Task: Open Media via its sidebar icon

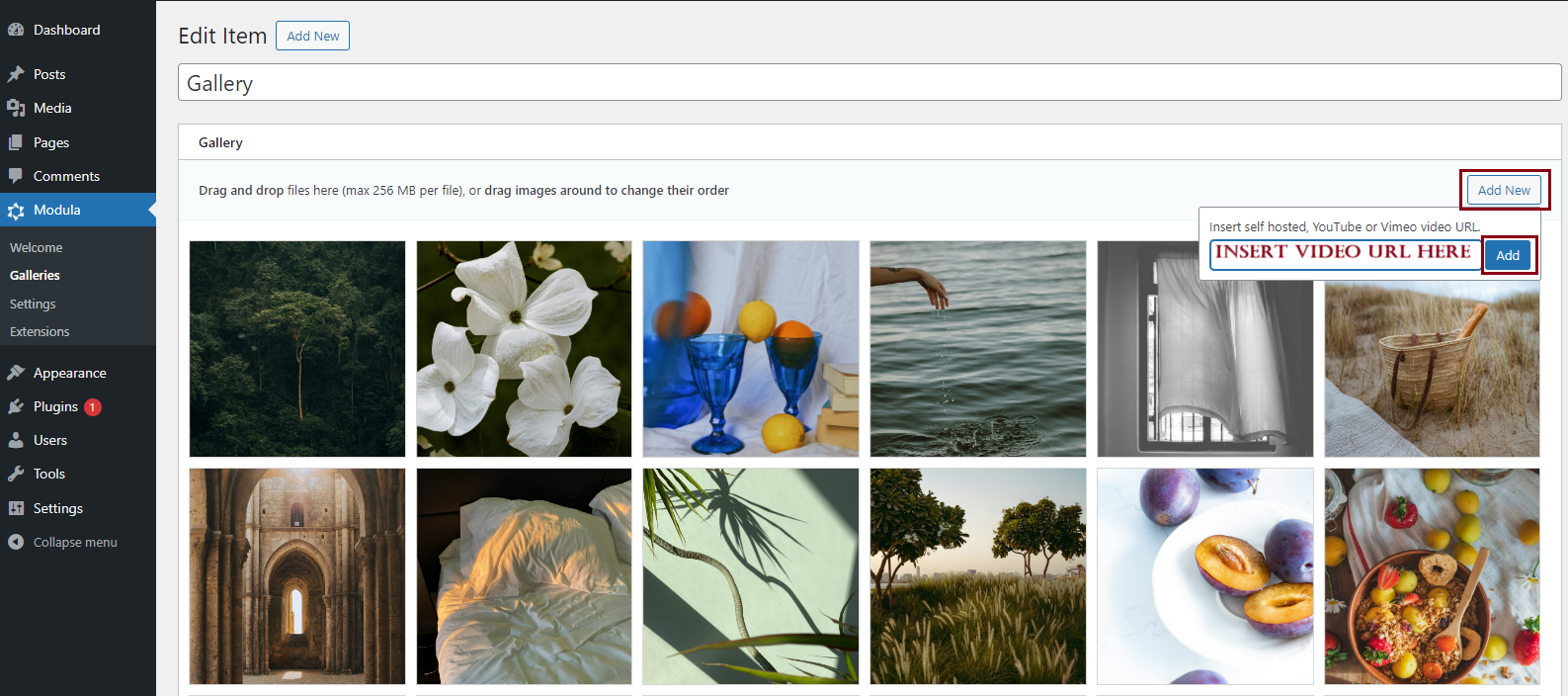Action: [16, 108]
